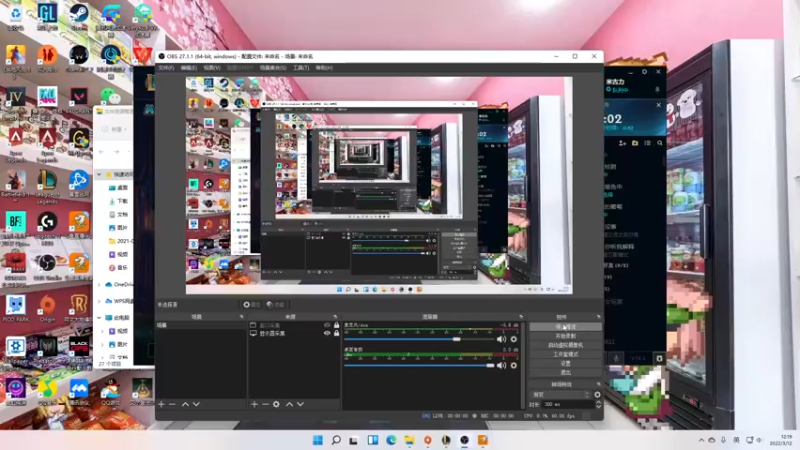Click Start Recording button

[x=565, y=336]
